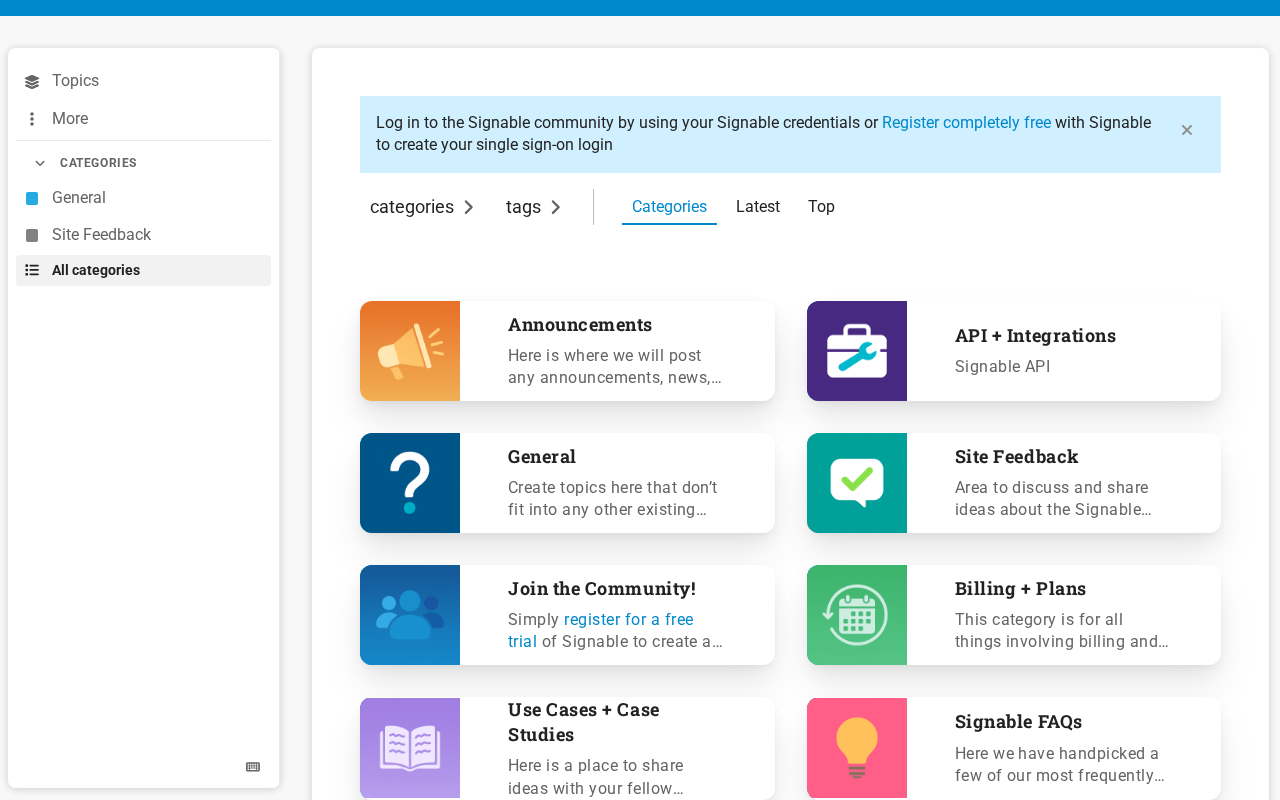The image size is (1280, 800).
Task: Click the 'Signable API' description text
Action: (x=1002, y=367)
